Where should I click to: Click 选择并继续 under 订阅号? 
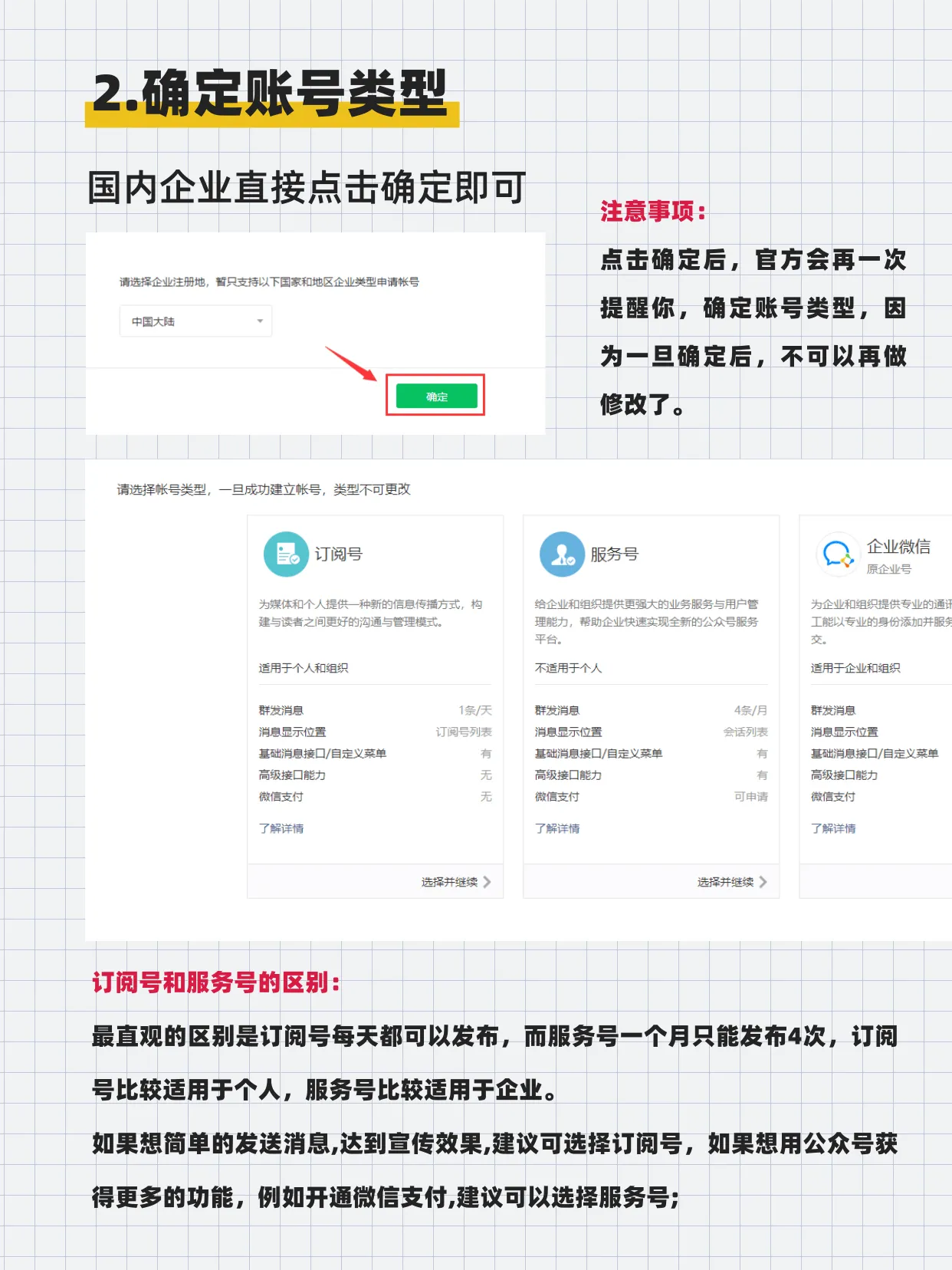coord(449,882)
